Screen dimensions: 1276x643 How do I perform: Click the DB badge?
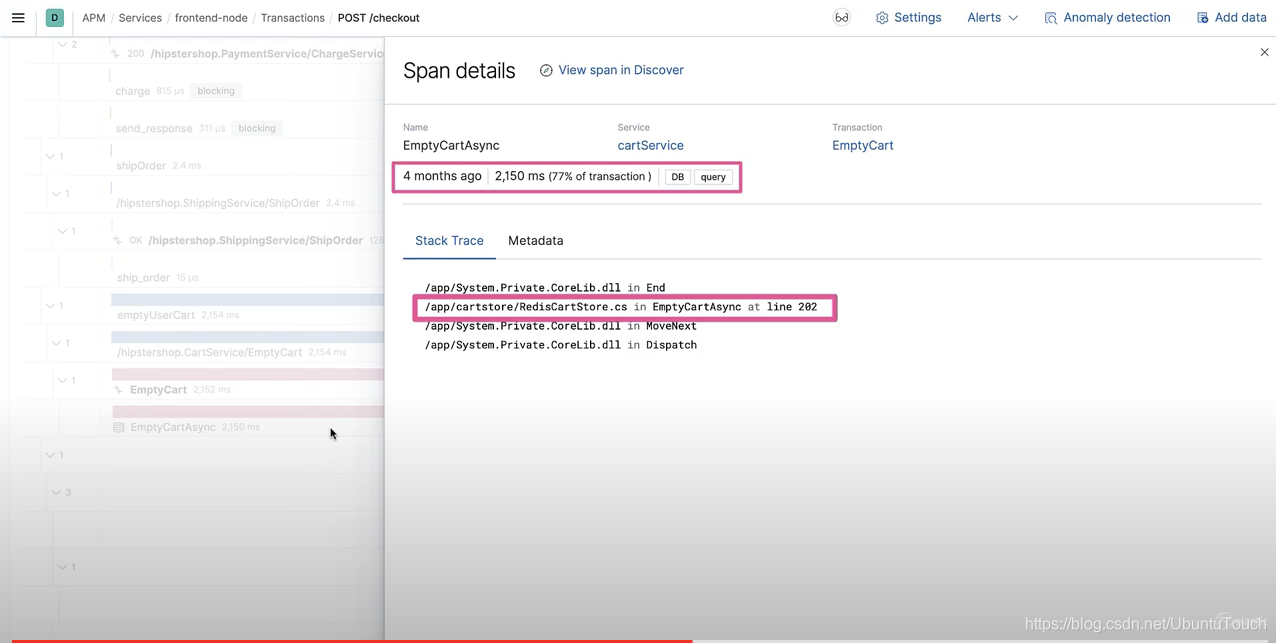(677, 177)
